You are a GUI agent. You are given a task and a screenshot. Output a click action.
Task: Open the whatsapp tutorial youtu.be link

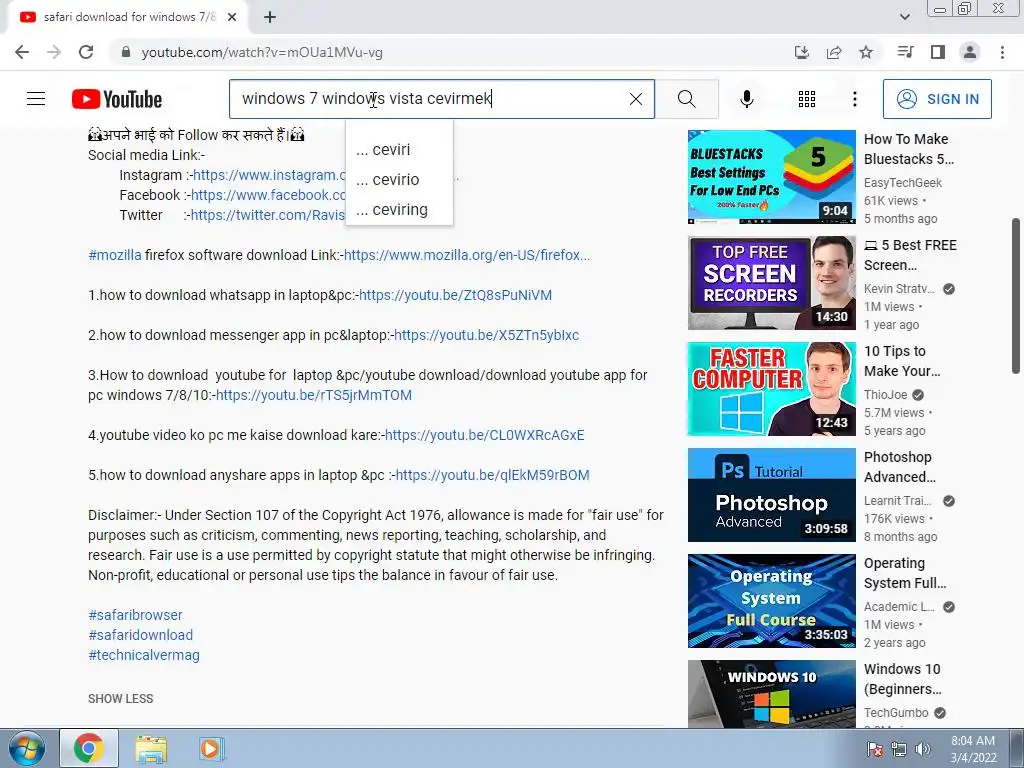click(x=455, y=295)
